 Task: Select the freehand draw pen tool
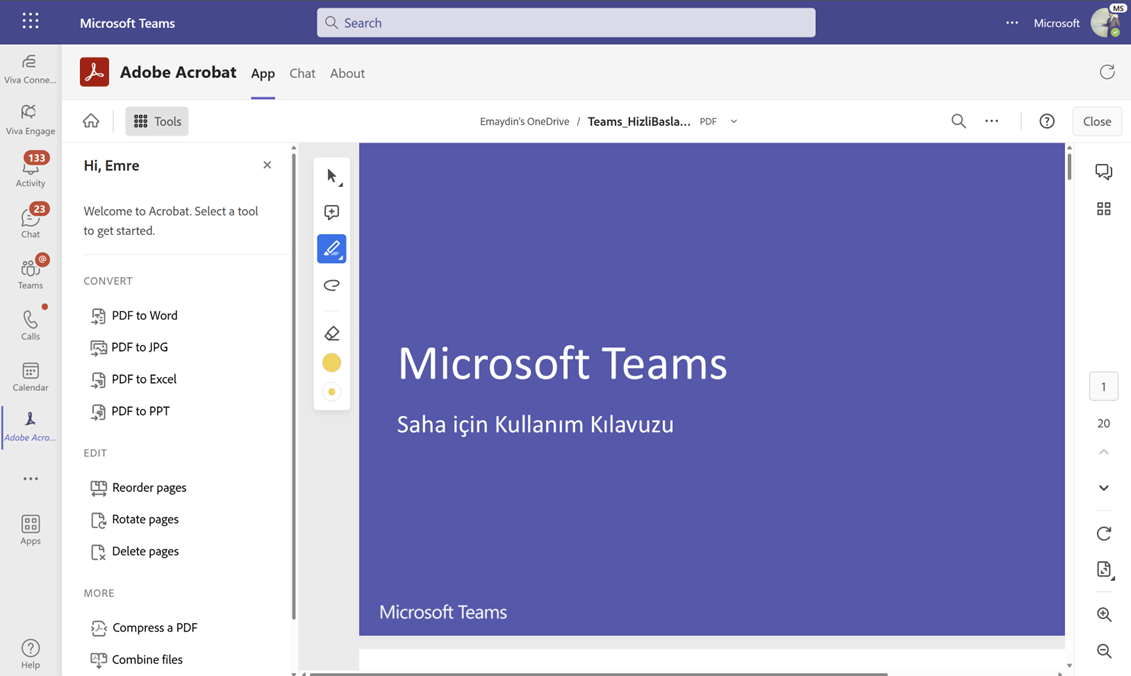click(332, 249)
